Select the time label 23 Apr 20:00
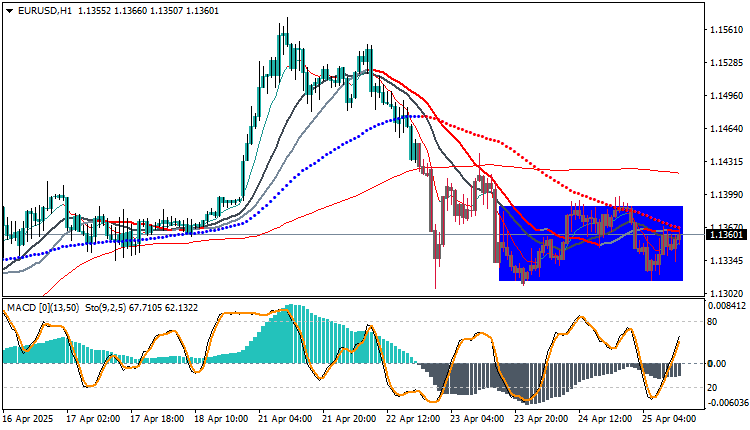This screenshot has width=750, height=430. pyautogui.click(x=541, y=419)
